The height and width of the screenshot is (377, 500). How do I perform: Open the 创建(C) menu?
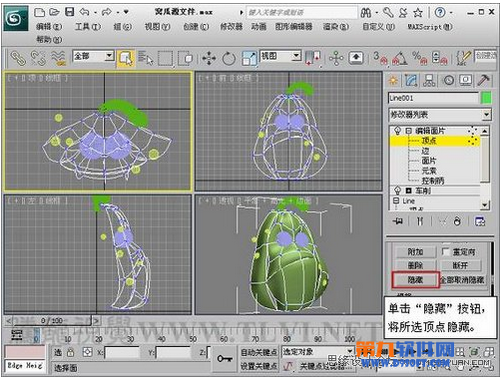pyautogui.click(x=196, y=27)
